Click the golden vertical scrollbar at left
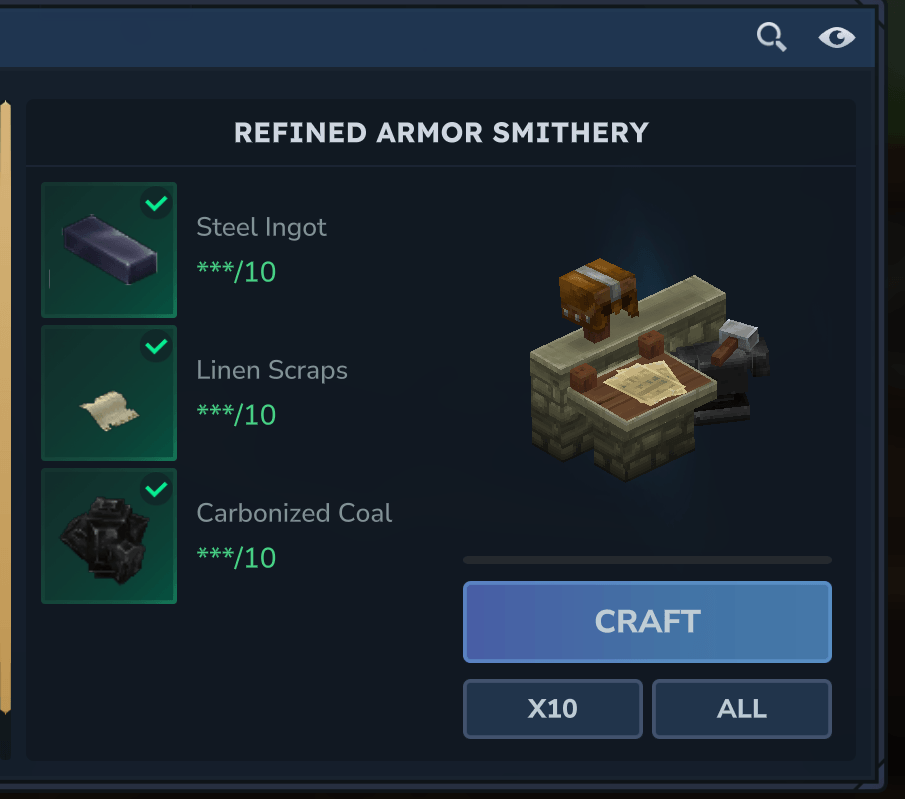Screen dimensions: 905x799 click(x=5, y=407)
